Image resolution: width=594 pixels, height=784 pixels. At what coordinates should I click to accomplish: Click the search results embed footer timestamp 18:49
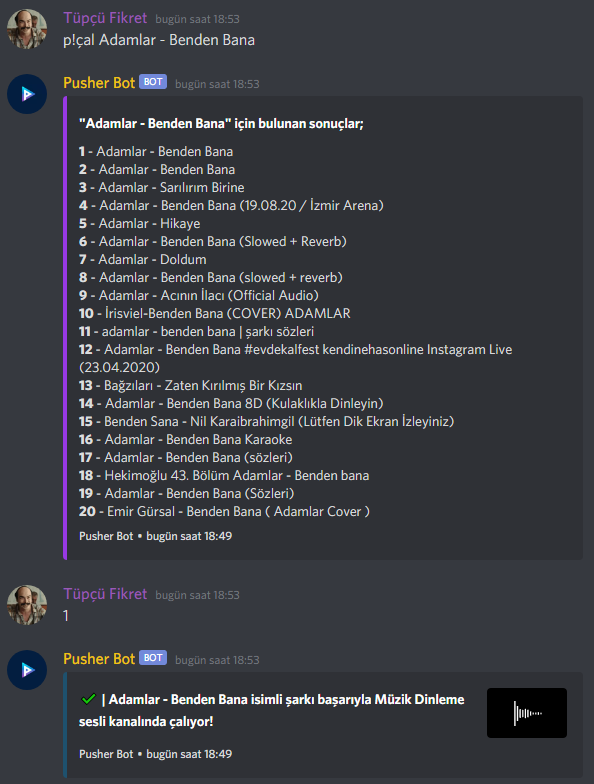coord(189,536)
